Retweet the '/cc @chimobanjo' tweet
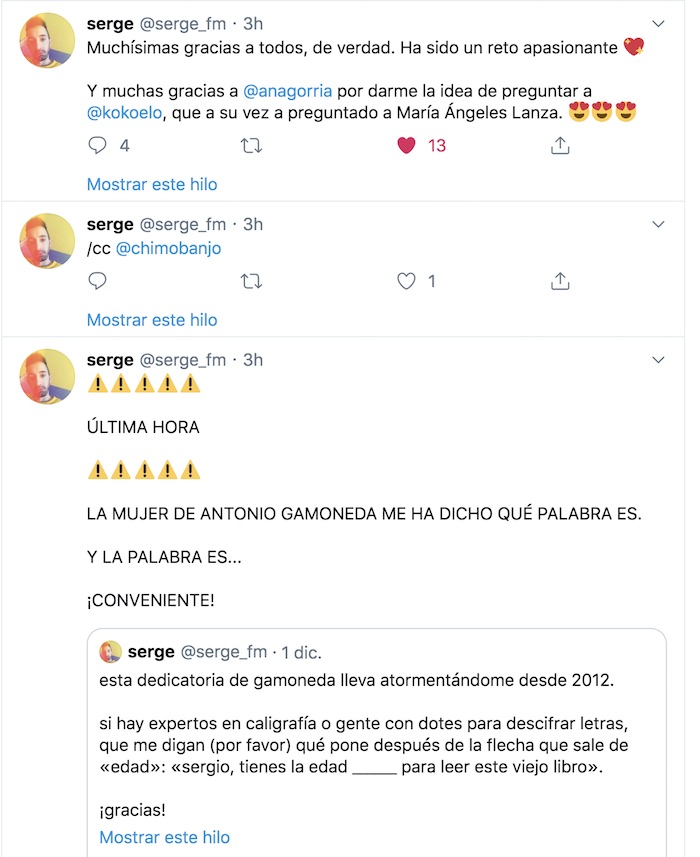This screenshot has width=700, height=857. coord(252,282)
